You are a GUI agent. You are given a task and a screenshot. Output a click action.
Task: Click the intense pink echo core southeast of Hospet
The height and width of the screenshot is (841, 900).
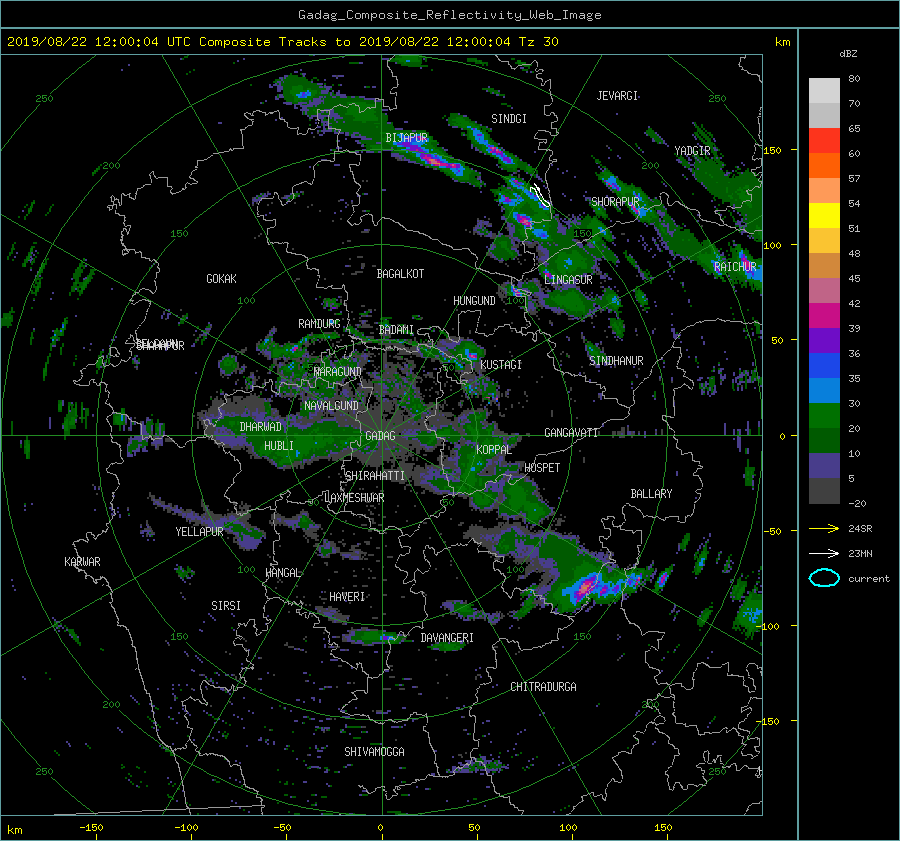click(x=585, y=587)
